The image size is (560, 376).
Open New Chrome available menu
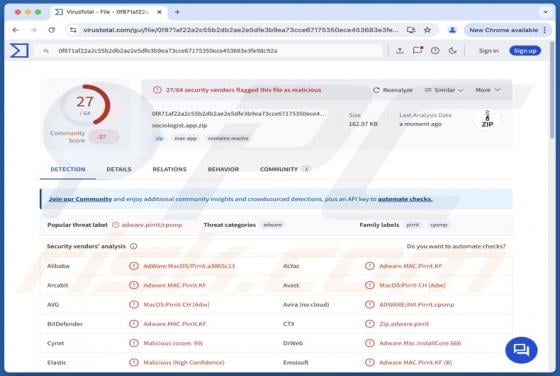coord(507,30)
